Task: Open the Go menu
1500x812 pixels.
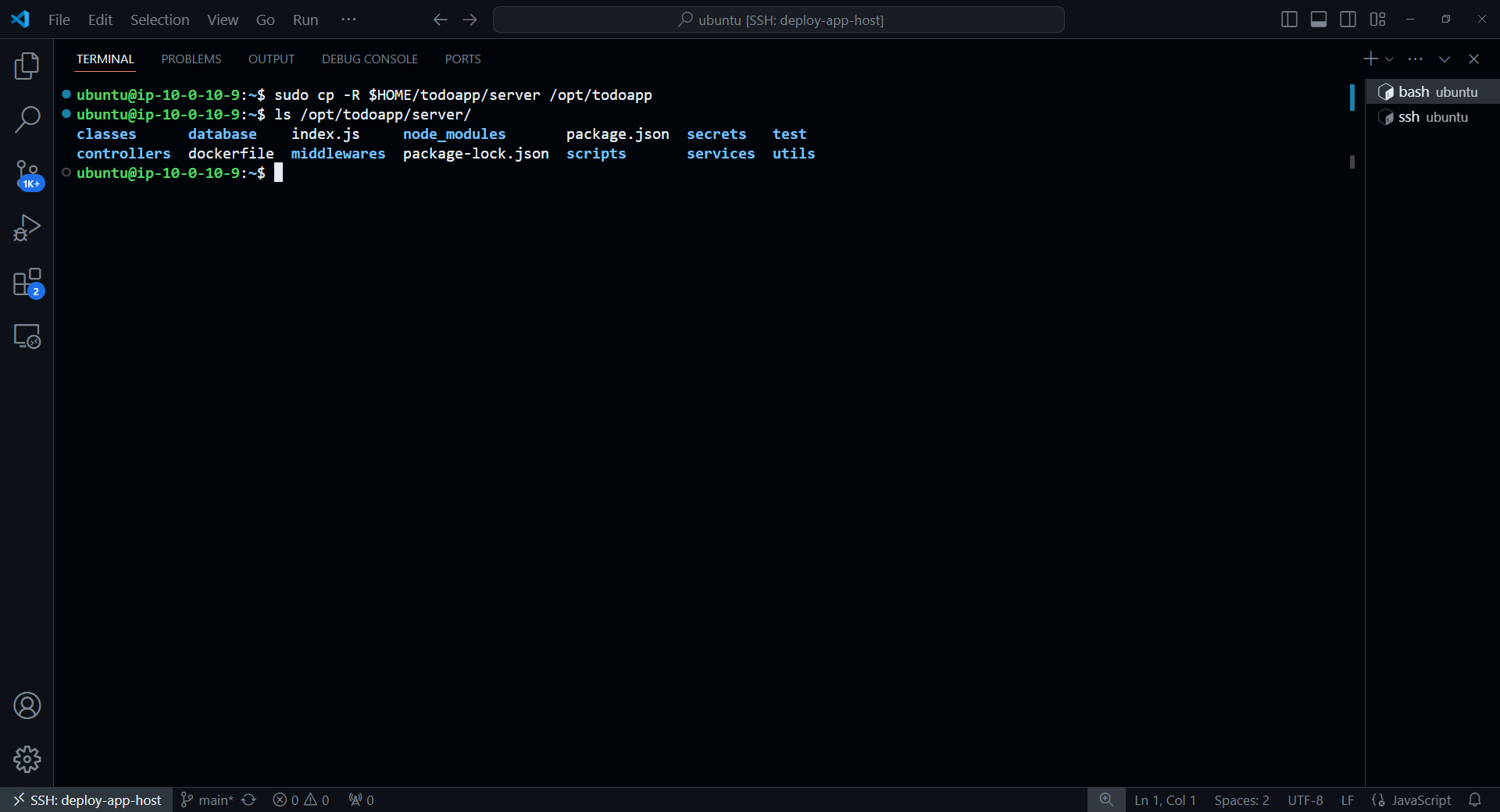Action: tap(266, 20)
